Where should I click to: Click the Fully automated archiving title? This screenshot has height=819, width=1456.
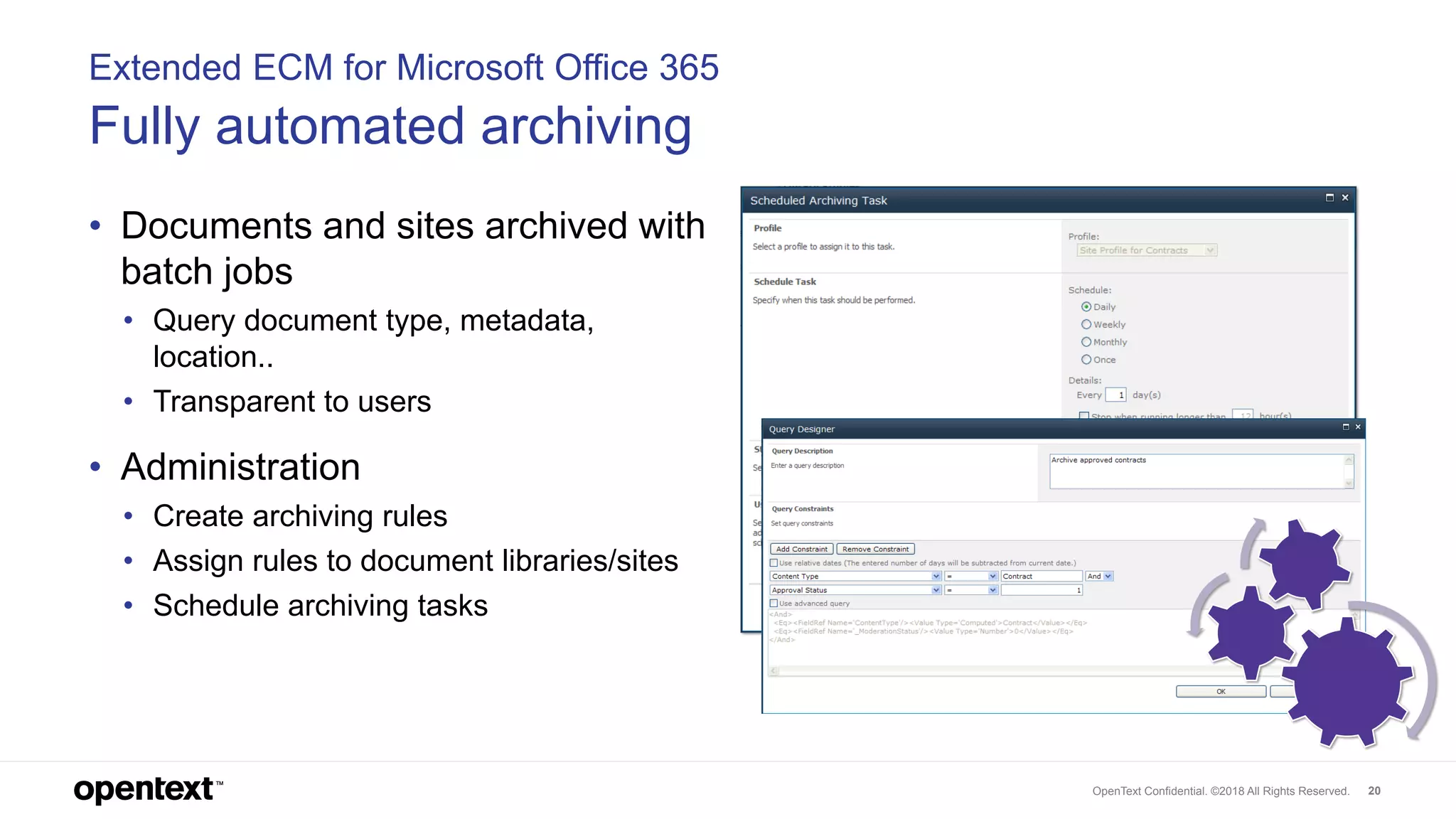pyautogui.click(x=390, y=127)
